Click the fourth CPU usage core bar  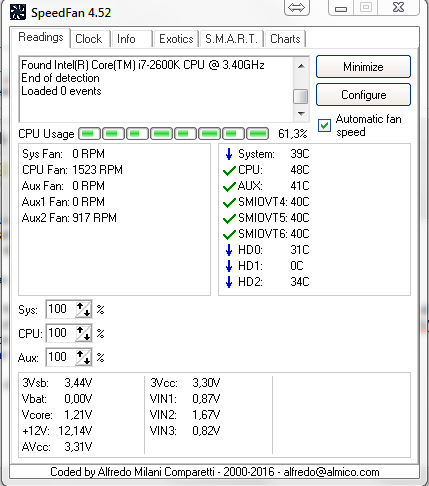(162, 134)
